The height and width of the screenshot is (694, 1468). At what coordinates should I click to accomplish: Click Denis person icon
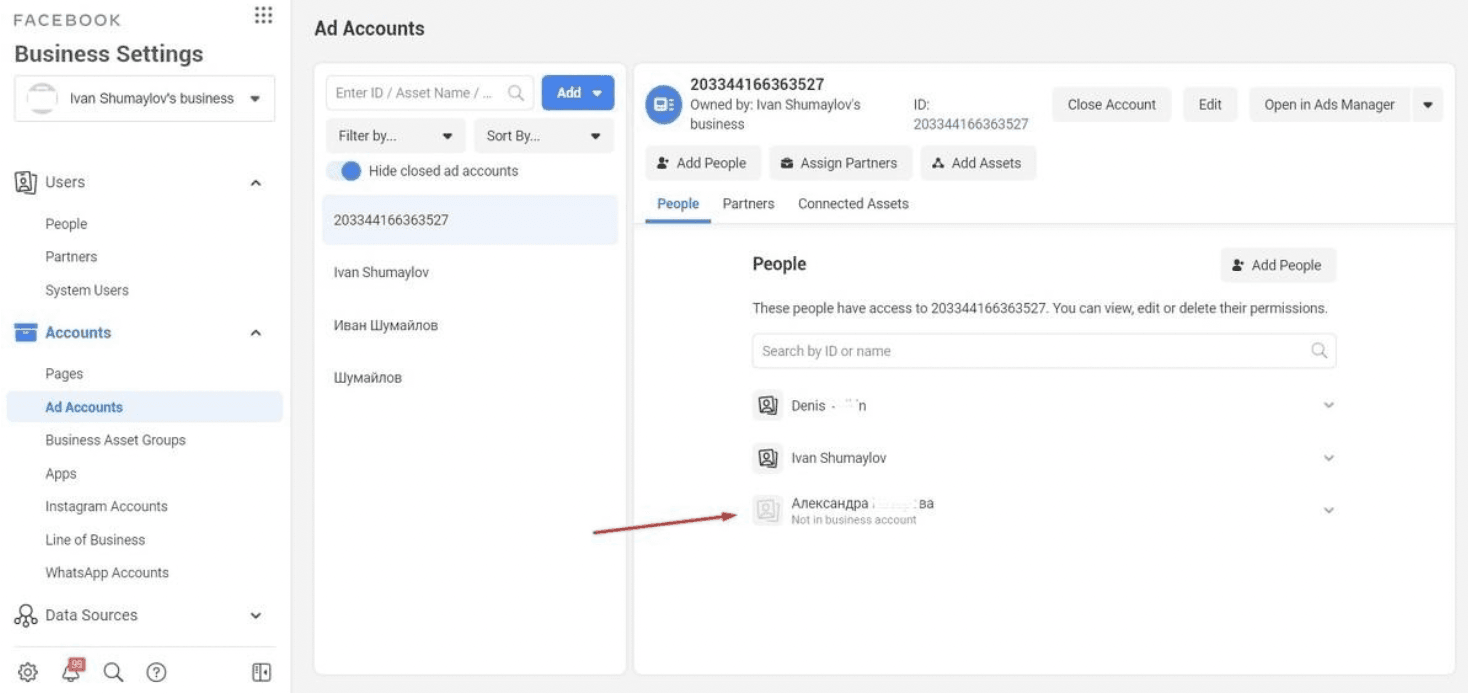point(767,405)
